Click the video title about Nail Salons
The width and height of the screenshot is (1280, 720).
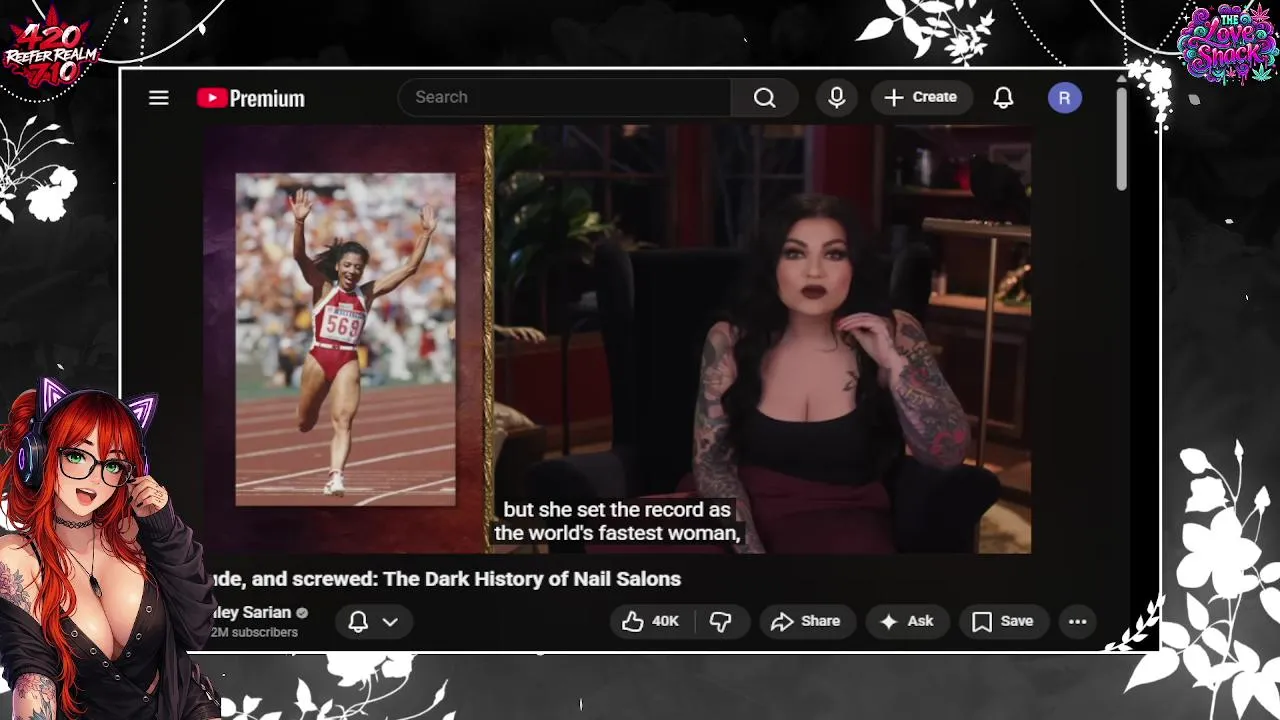click(x=445, y=579)
